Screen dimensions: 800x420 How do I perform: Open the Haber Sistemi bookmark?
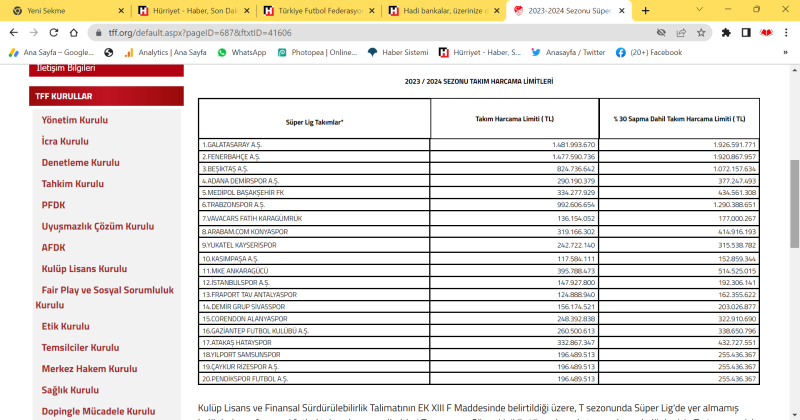click(398, 53)
